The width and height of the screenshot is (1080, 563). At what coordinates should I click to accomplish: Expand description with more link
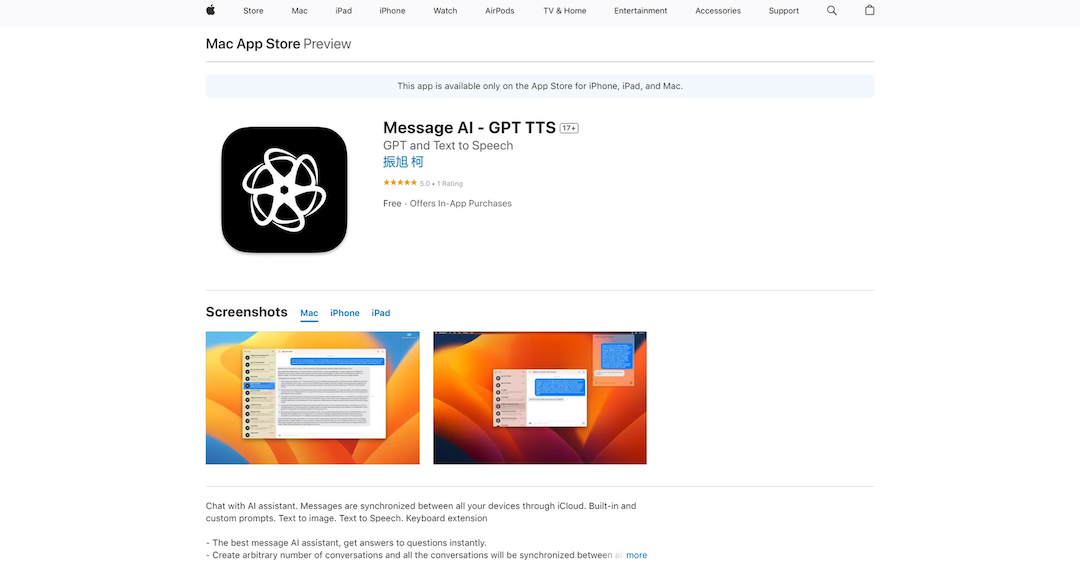pyautogui.click(x=636, y=555)
